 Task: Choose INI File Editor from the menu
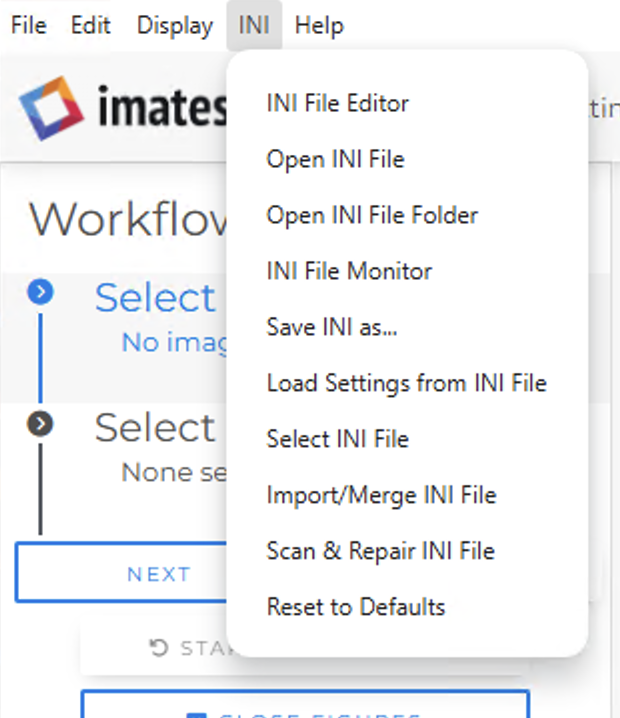337,103
